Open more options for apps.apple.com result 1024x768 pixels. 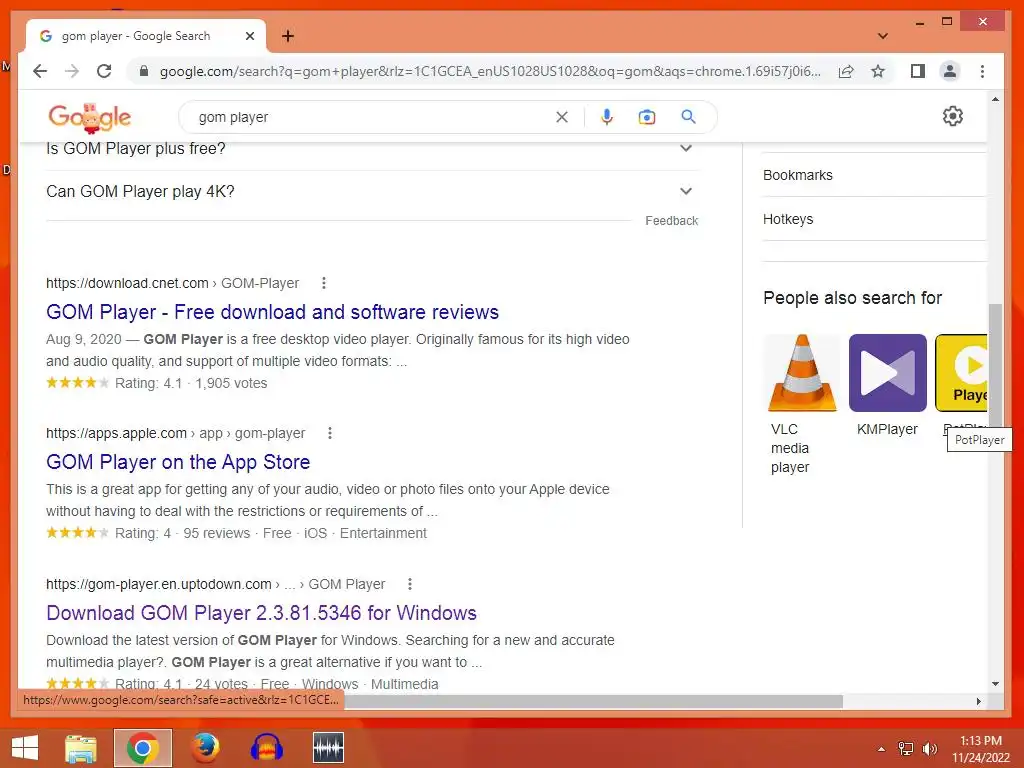pyautogui.click(x=330, y=433)
